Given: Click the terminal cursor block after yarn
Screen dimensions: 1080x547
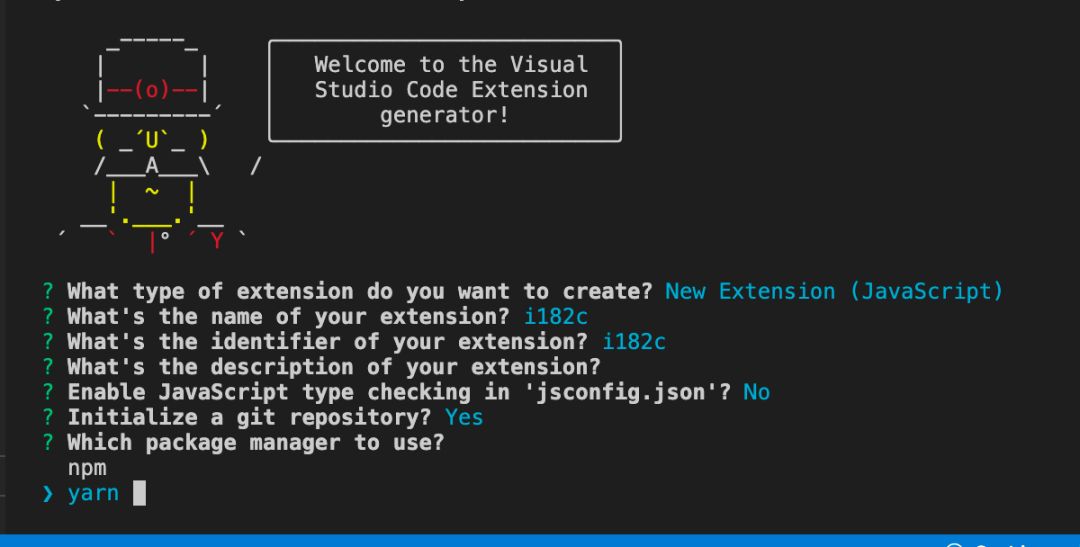Looking at the screenshot, I should point(139,493).
